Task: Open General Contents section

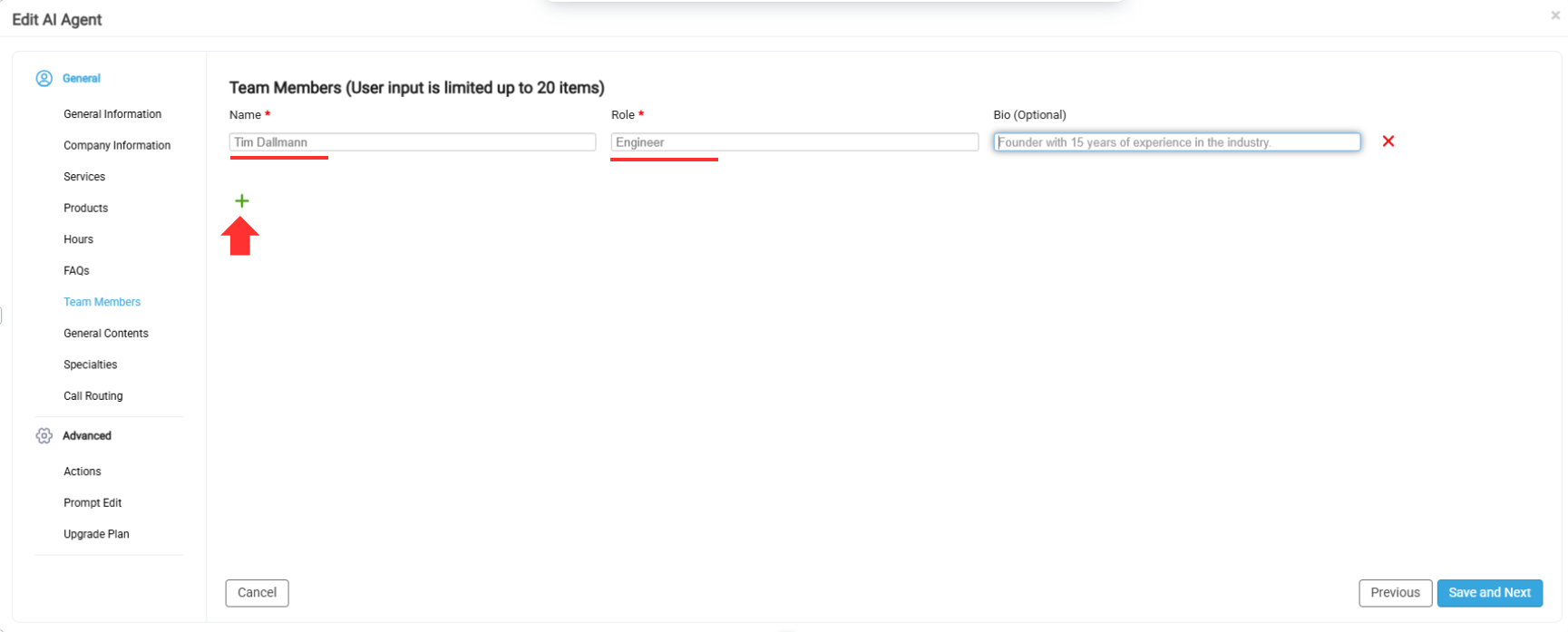Action: [106, 334]
